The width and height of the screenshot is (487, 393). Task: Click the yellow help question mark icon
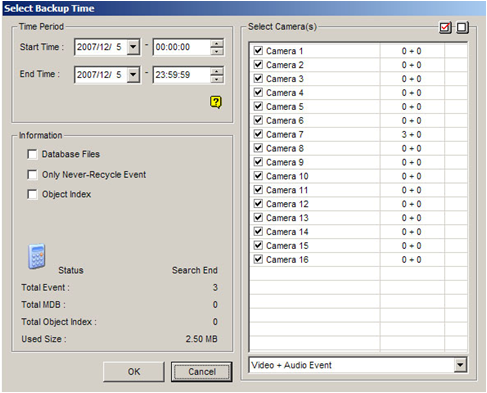[x=216, y=102]
